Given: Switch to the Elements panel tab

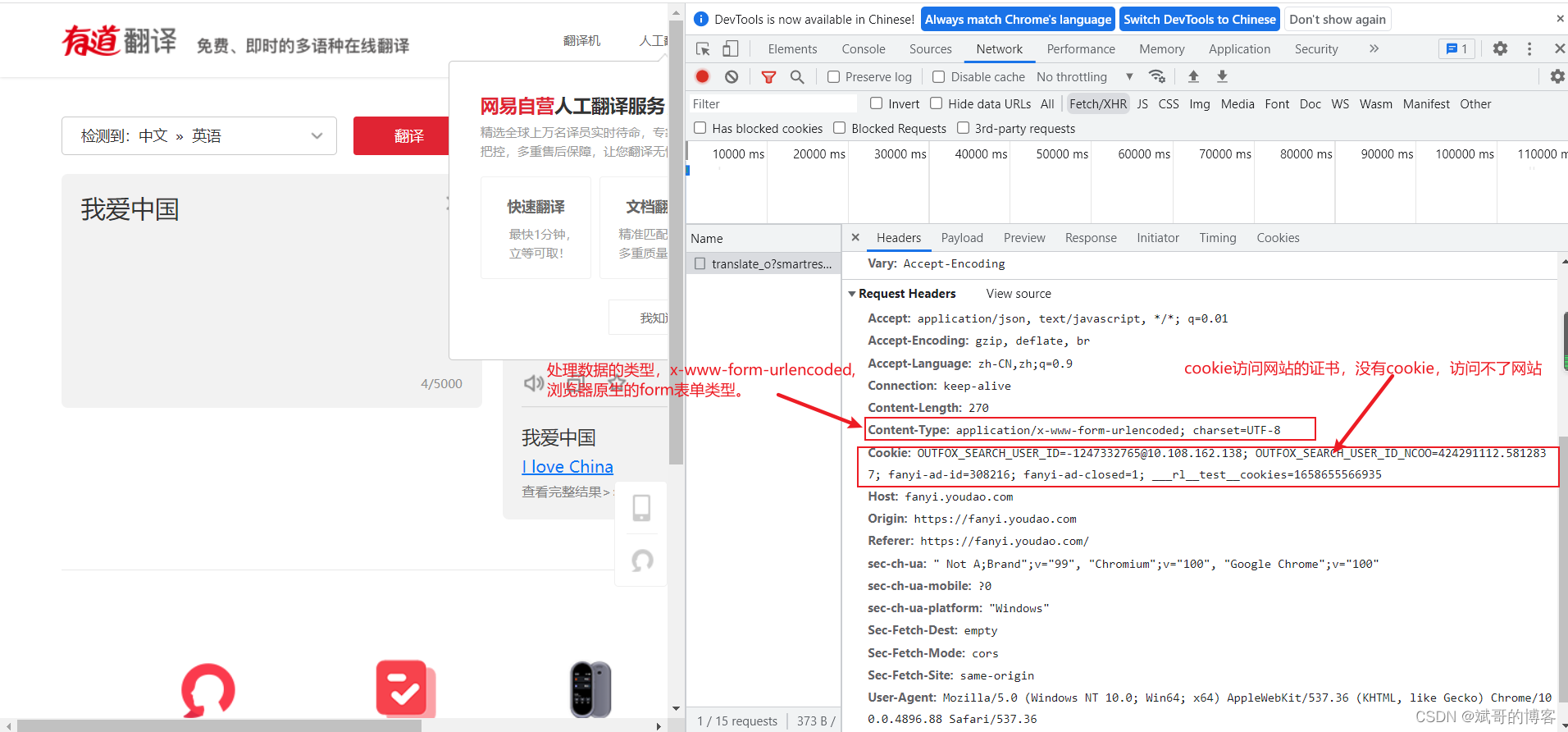Looking at the screenshot, I should pos(792,49).
